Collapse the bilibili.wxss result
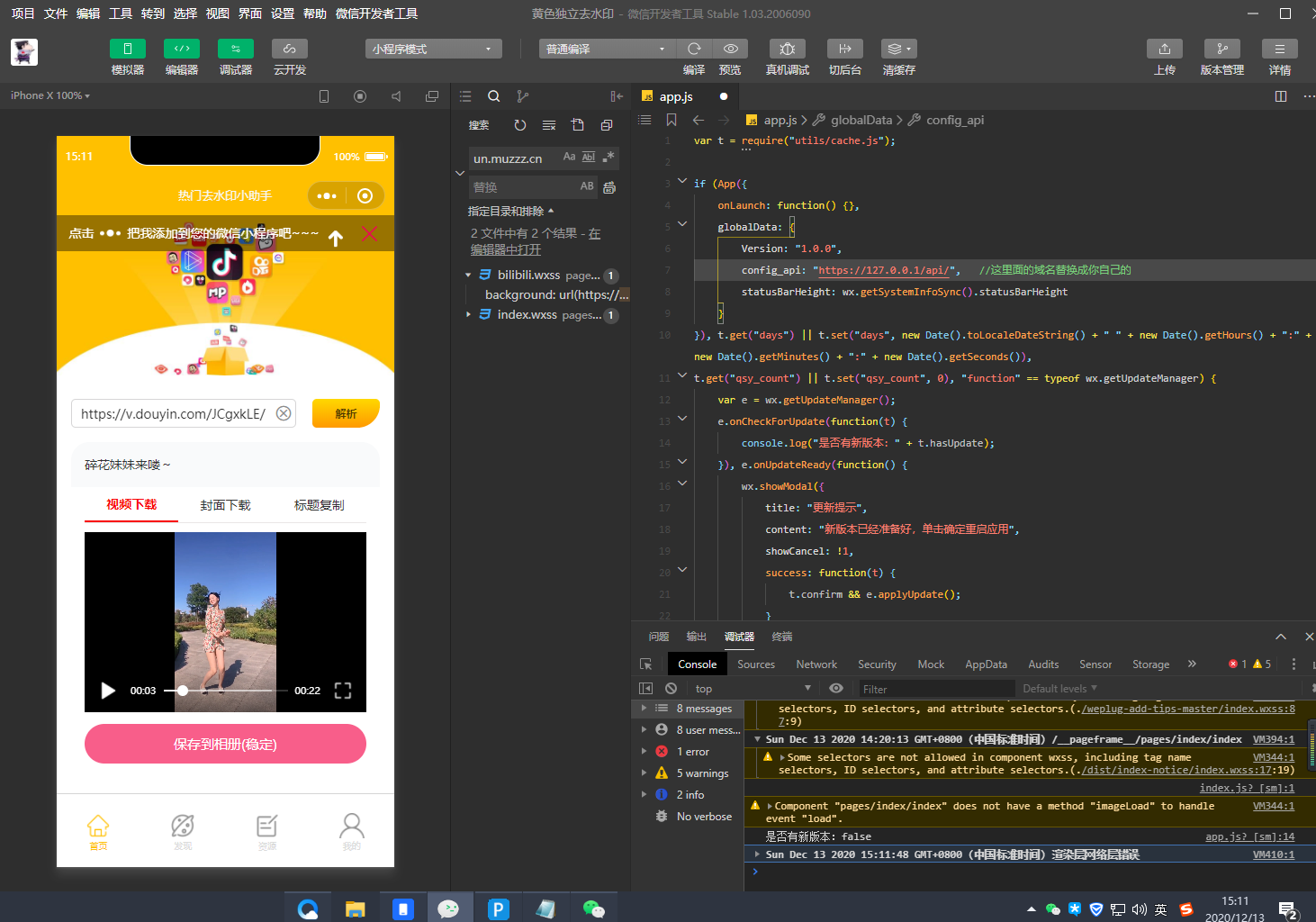Viewport: 1316px width, 922px height. (468, 276)
